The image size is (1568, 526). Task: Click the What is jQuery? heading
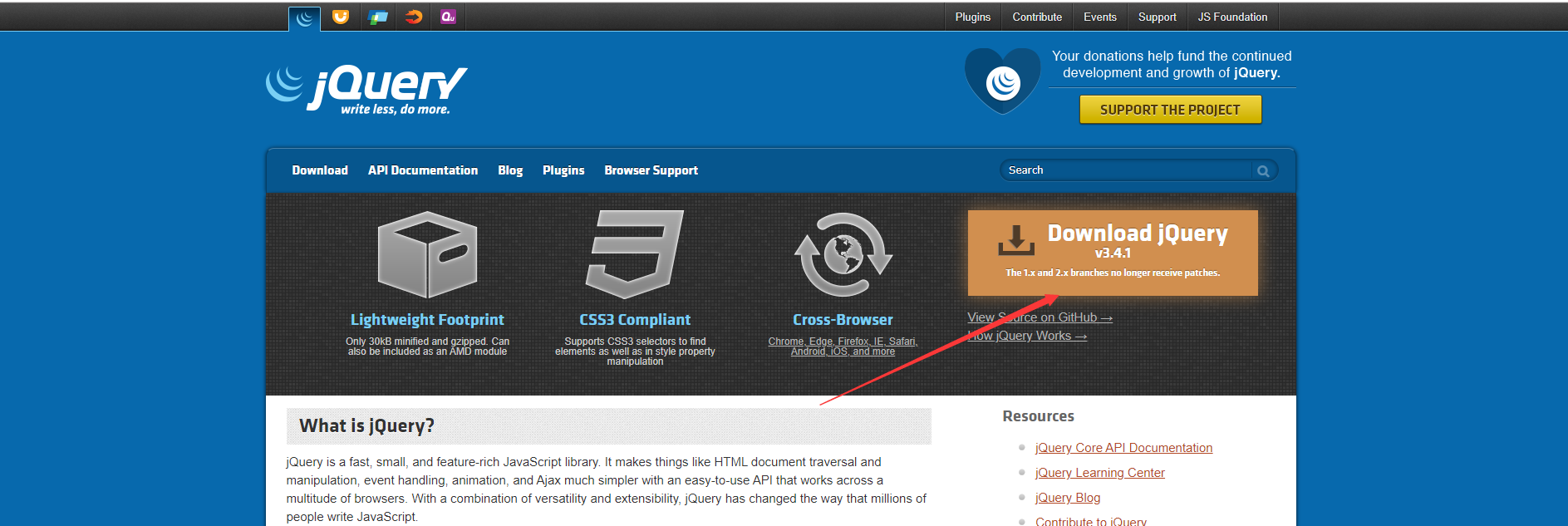click(366, 426)
